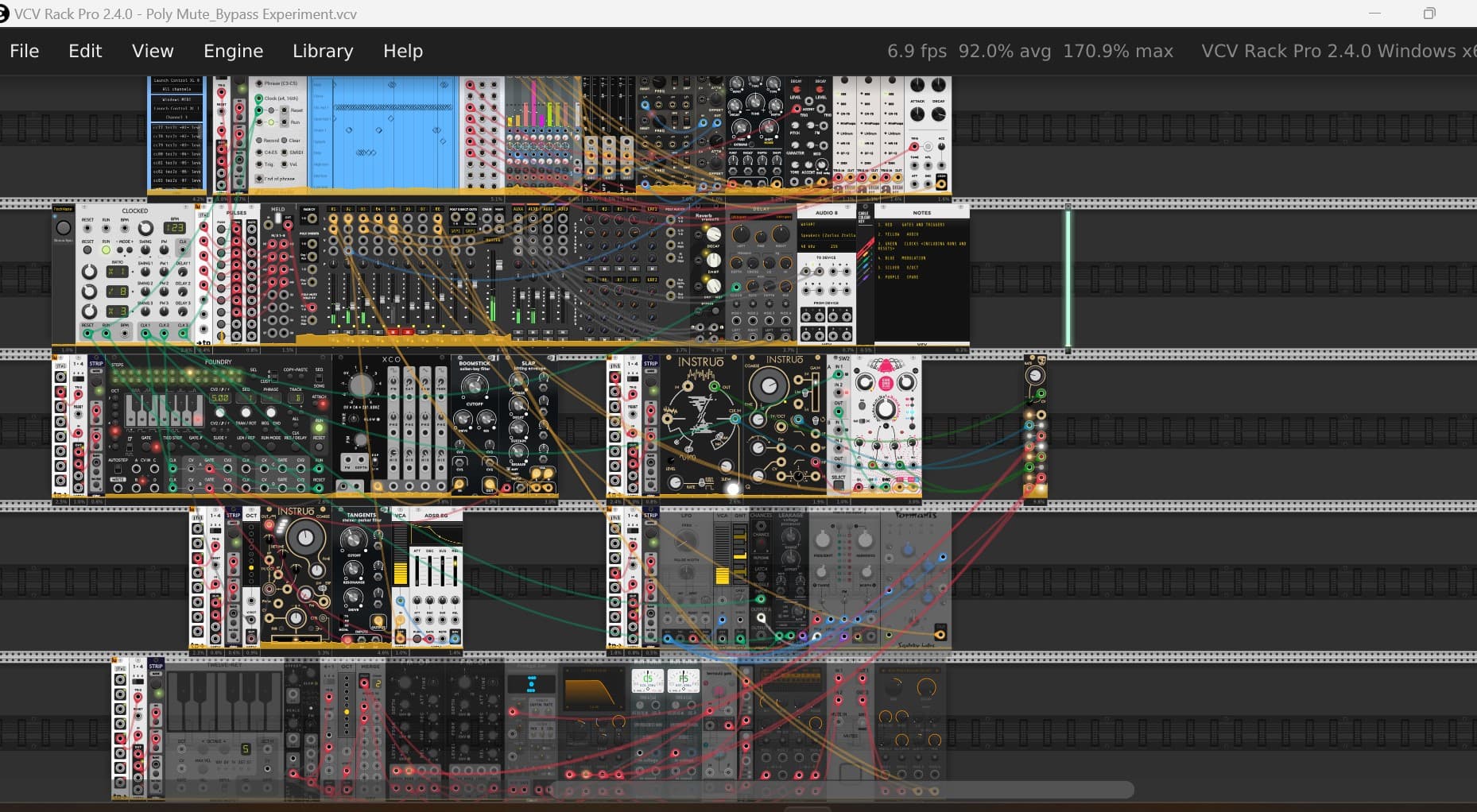Click the Trig. jack on the phrase sequencer

tap(258, 164)
